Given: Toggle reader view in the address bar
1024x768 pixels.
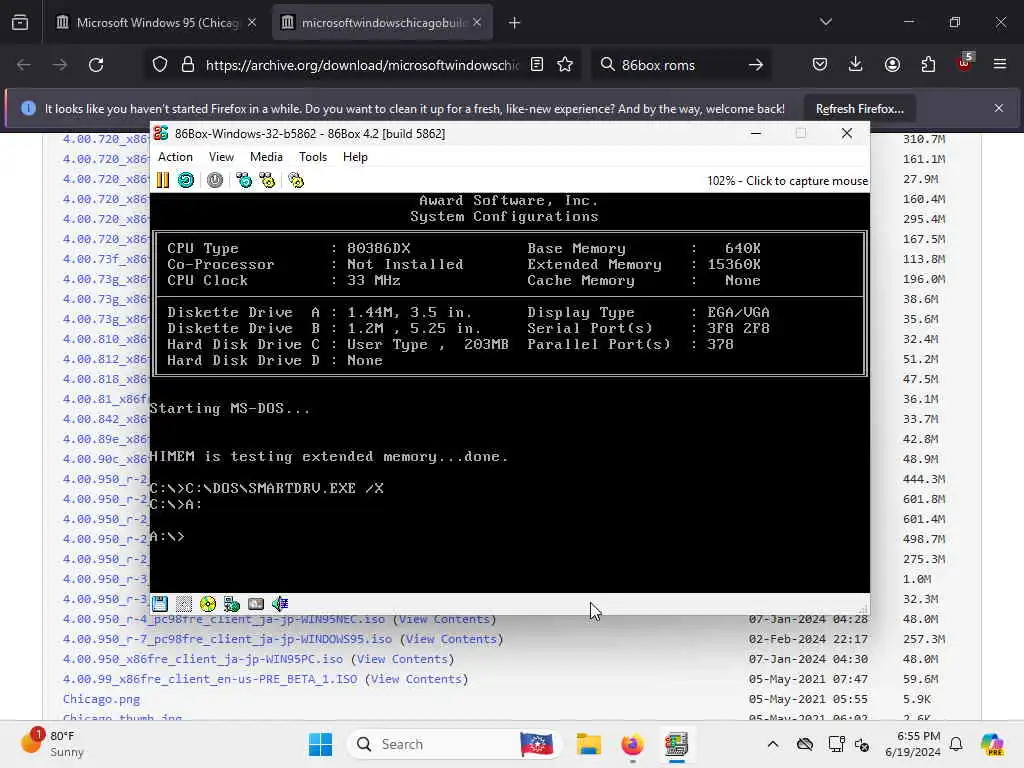Looking at the screenshot, I should point(537,65).
